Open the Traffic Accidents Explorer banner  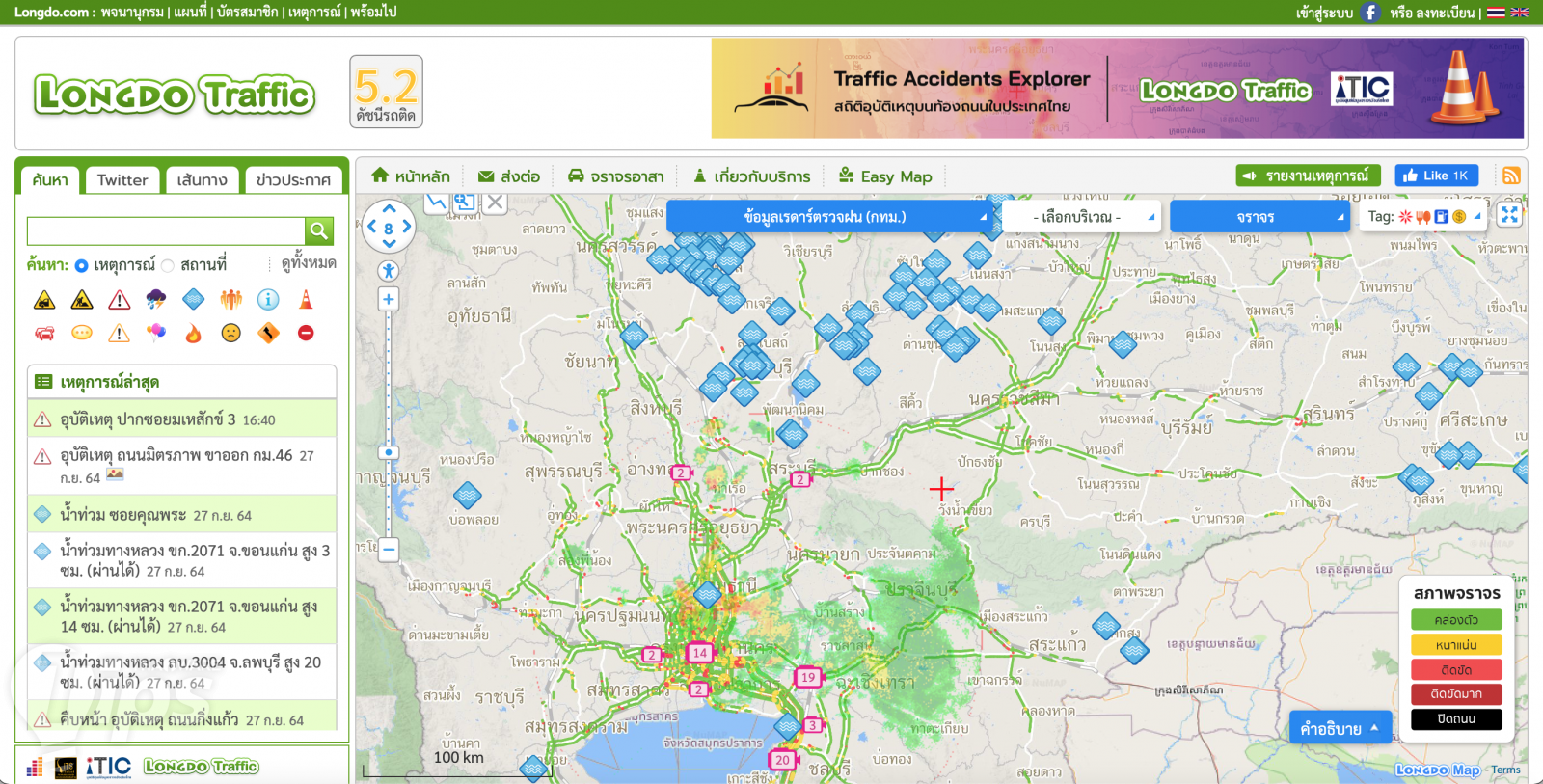tap(1118, 89)
